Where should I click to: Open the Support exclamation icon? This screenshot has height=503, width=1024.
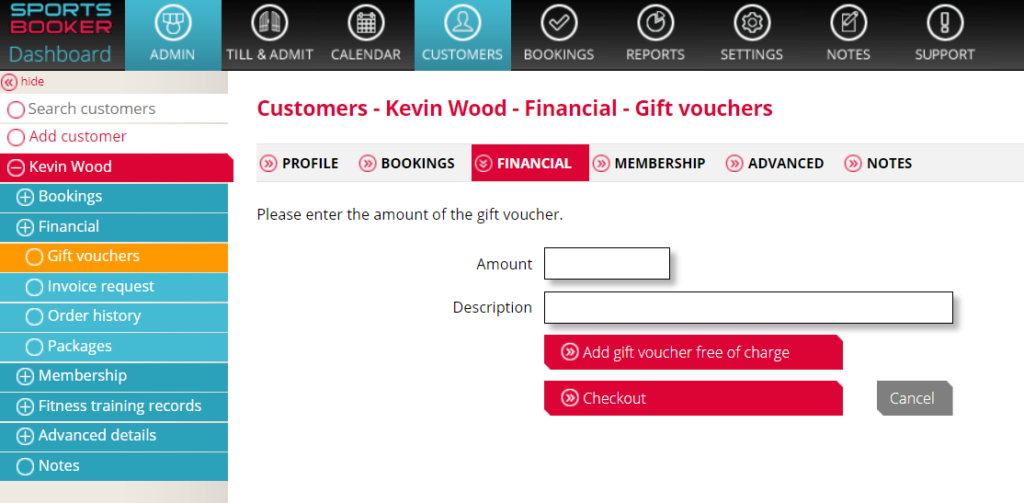coord(945,24)
